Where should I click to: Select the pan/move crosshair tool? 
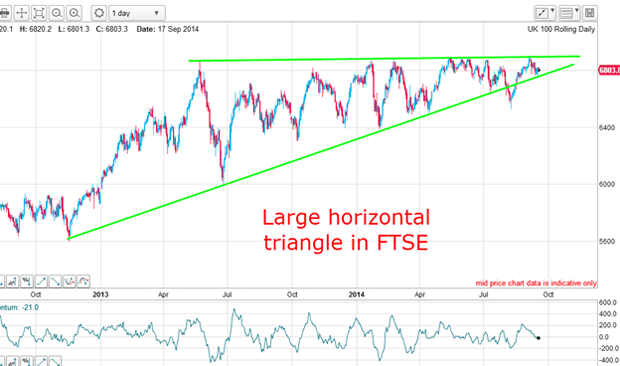coord(21,13)
